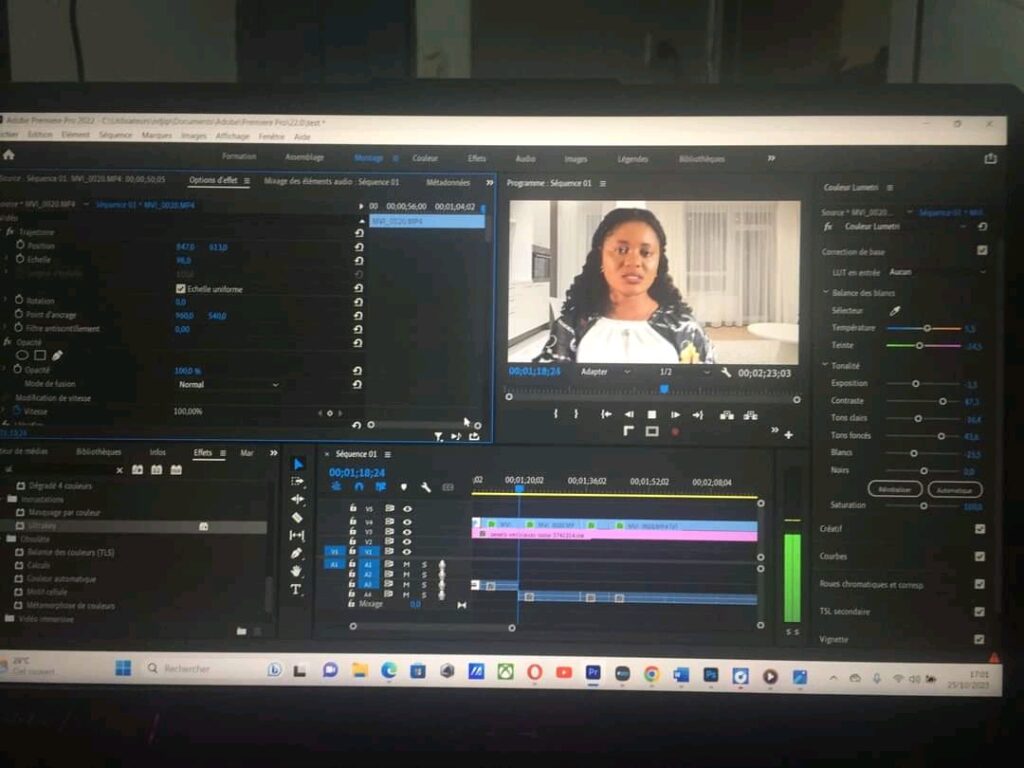
Task: Select the Hand tool
Action: 296,571
